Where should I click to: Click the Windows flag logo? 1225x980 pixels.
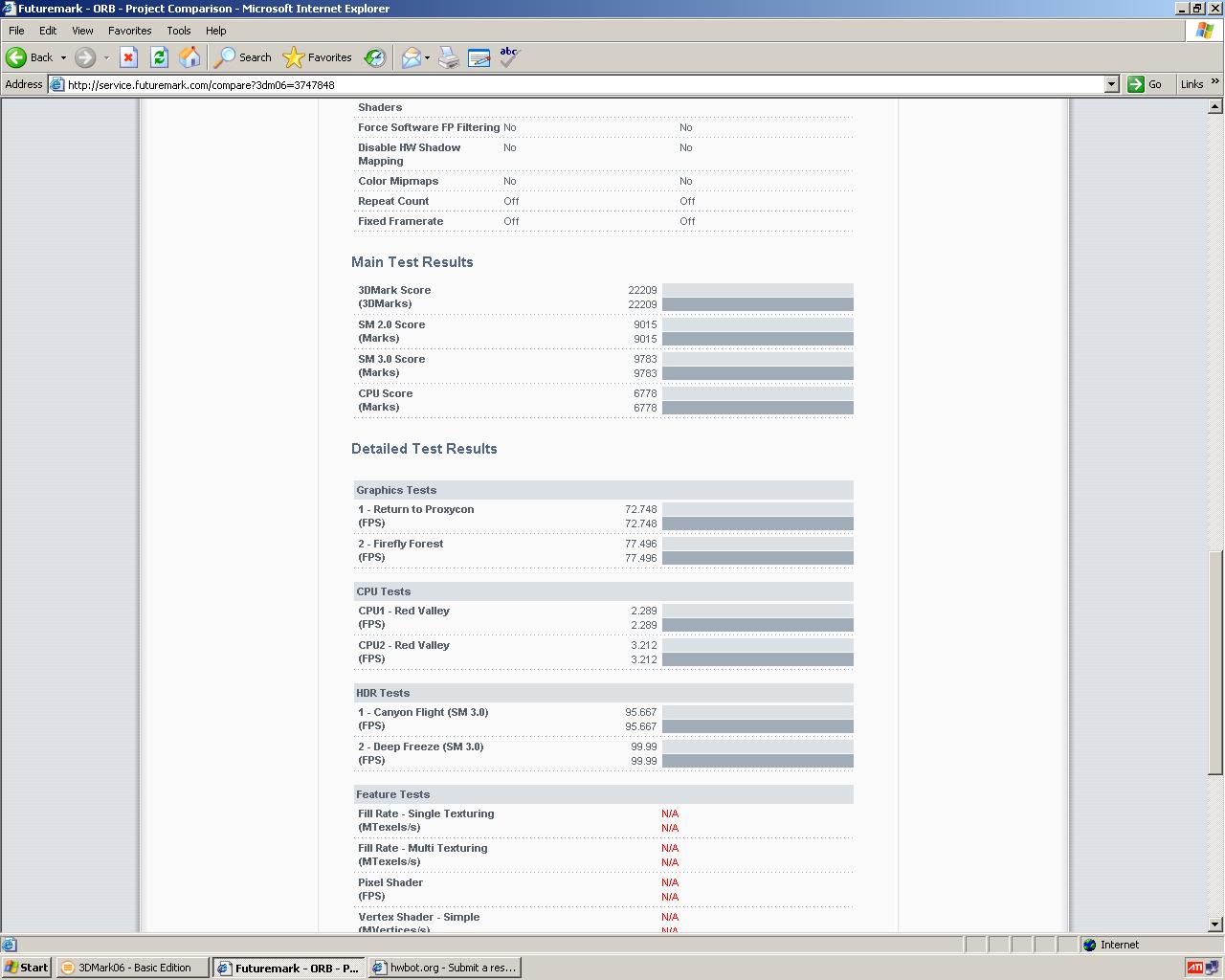(x=1204, y=31)
